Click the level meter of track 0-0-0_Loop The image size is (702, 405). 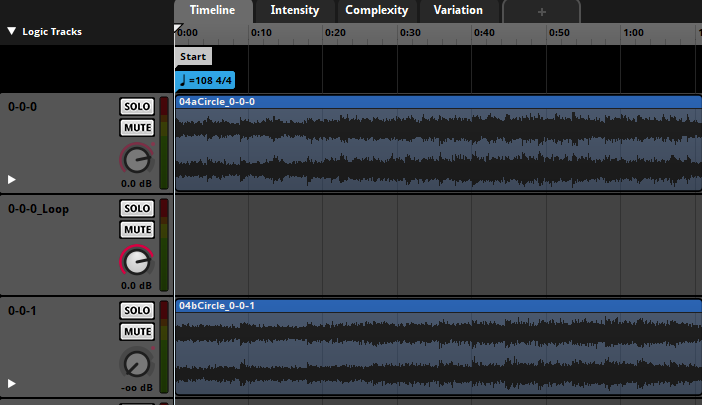164,245
